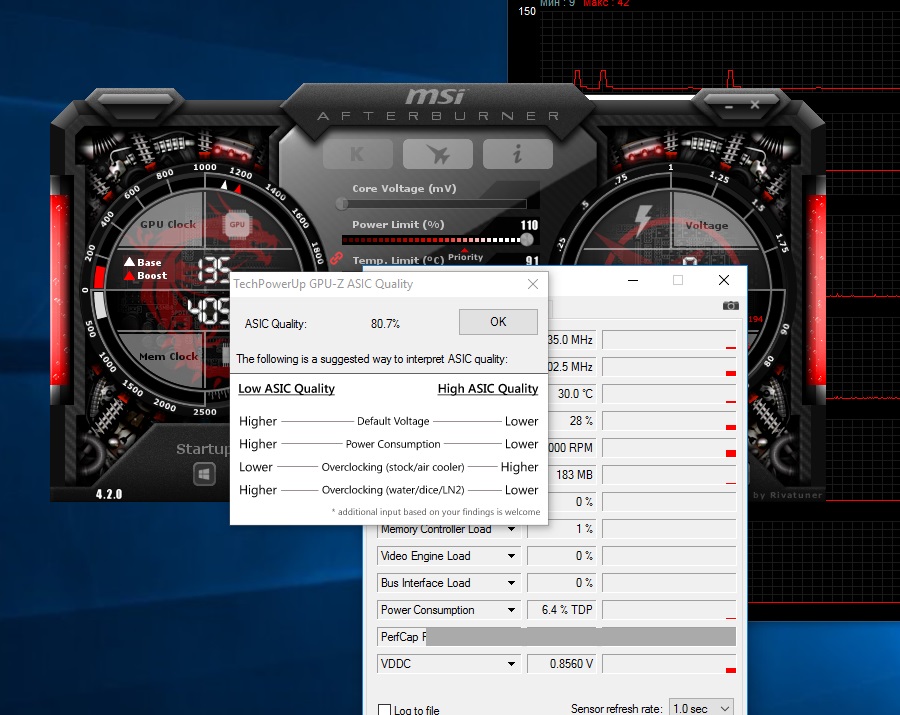
Task: Close the ASIC Quality dialog
Action: point(533,284)
